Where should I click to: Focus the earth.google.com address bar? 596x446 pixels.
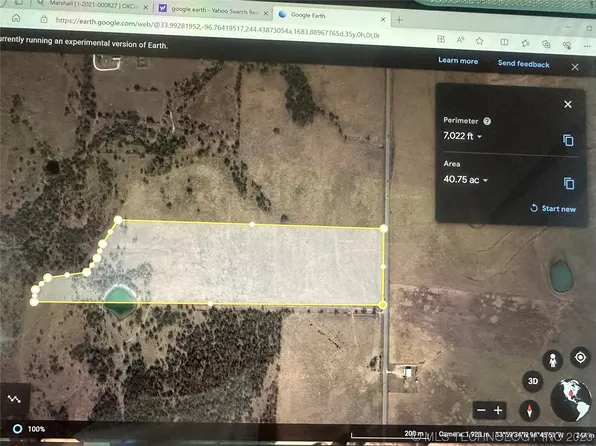coord(217,27)
